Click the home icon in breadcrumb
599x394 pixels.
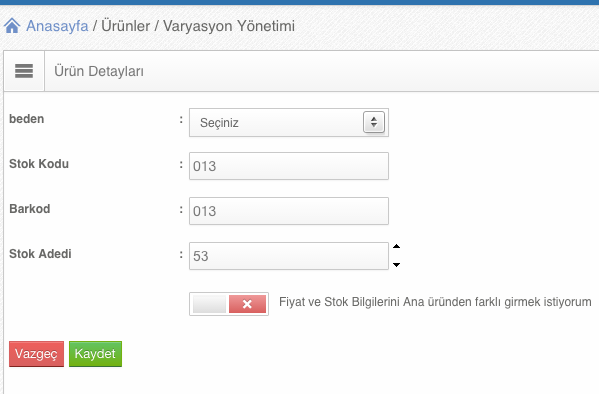tap(12, 26)
